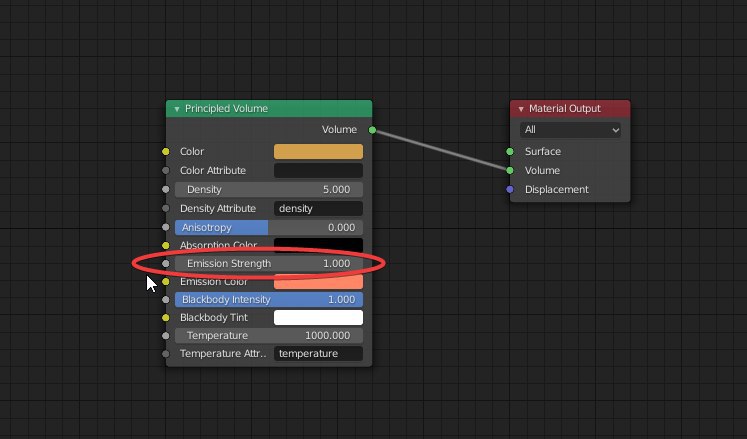This screenshot has width=747, height=439.
Task: Click the Temperature value field 1000.000
Action: 269,336
